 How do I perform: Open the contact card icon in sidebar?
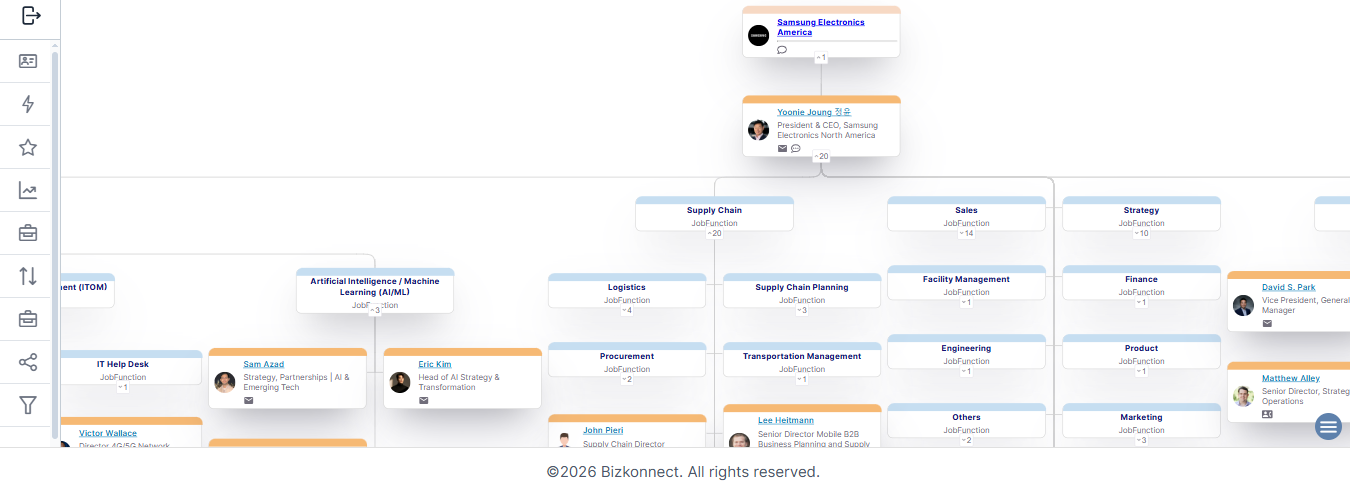tap(28, 61)
